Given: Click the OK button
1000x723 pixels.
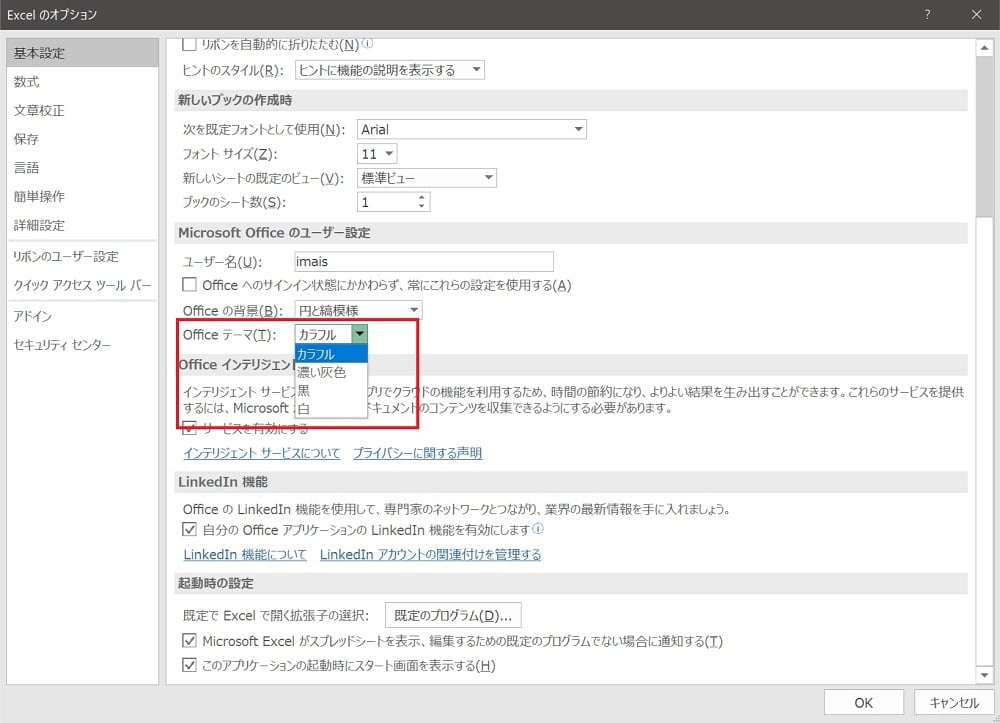Looking at the screenshot, I should 863,701.
